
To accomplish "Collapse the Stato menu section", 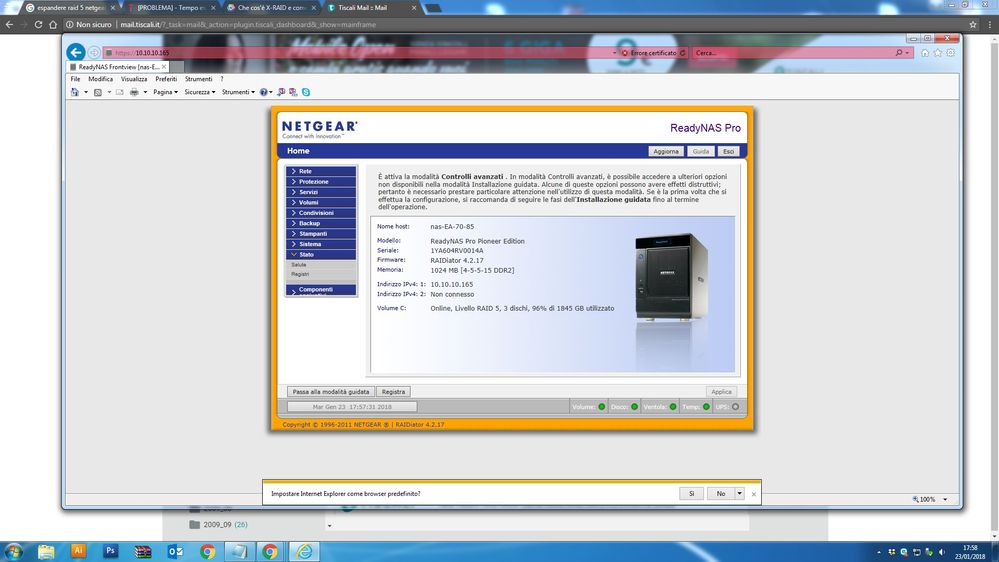I will tap(321, 254).
